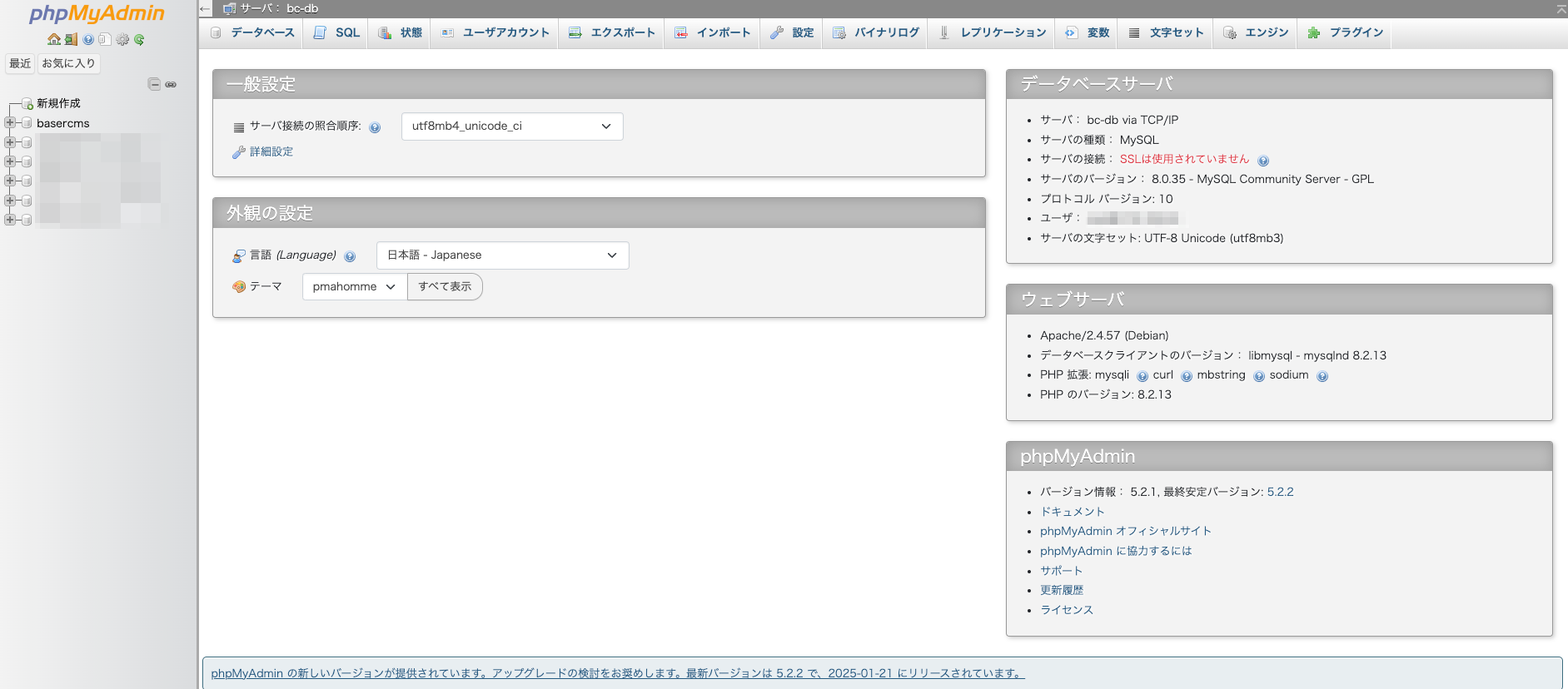Viewport: 1568px width, 689px height.
Task: Open the 状態 tab
Action: [x=400, y=32]
